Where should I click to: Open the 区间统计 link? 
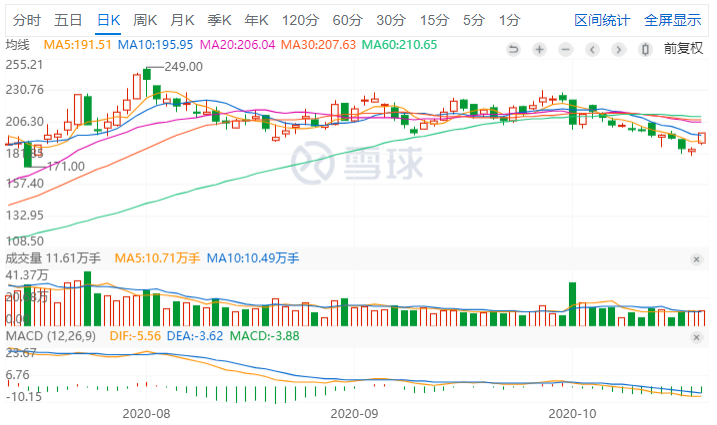tap(602, 20)
